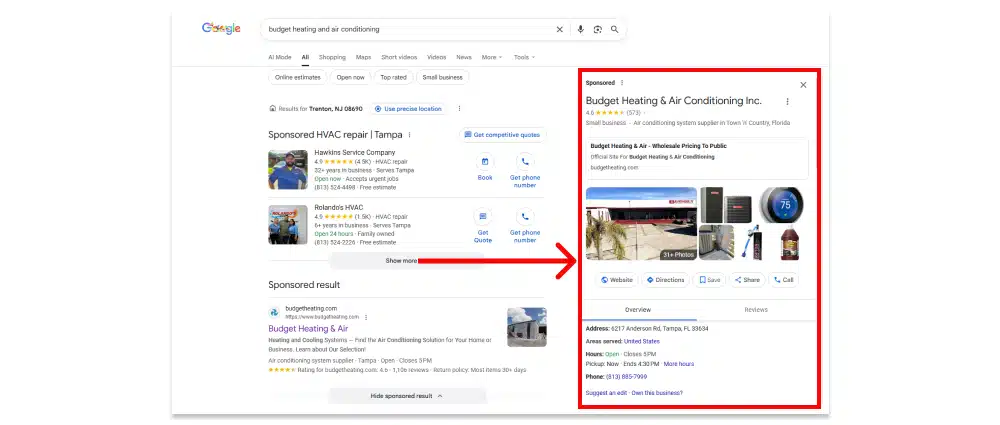
Task: Click the microphone voice search icon
Action: 580,29
